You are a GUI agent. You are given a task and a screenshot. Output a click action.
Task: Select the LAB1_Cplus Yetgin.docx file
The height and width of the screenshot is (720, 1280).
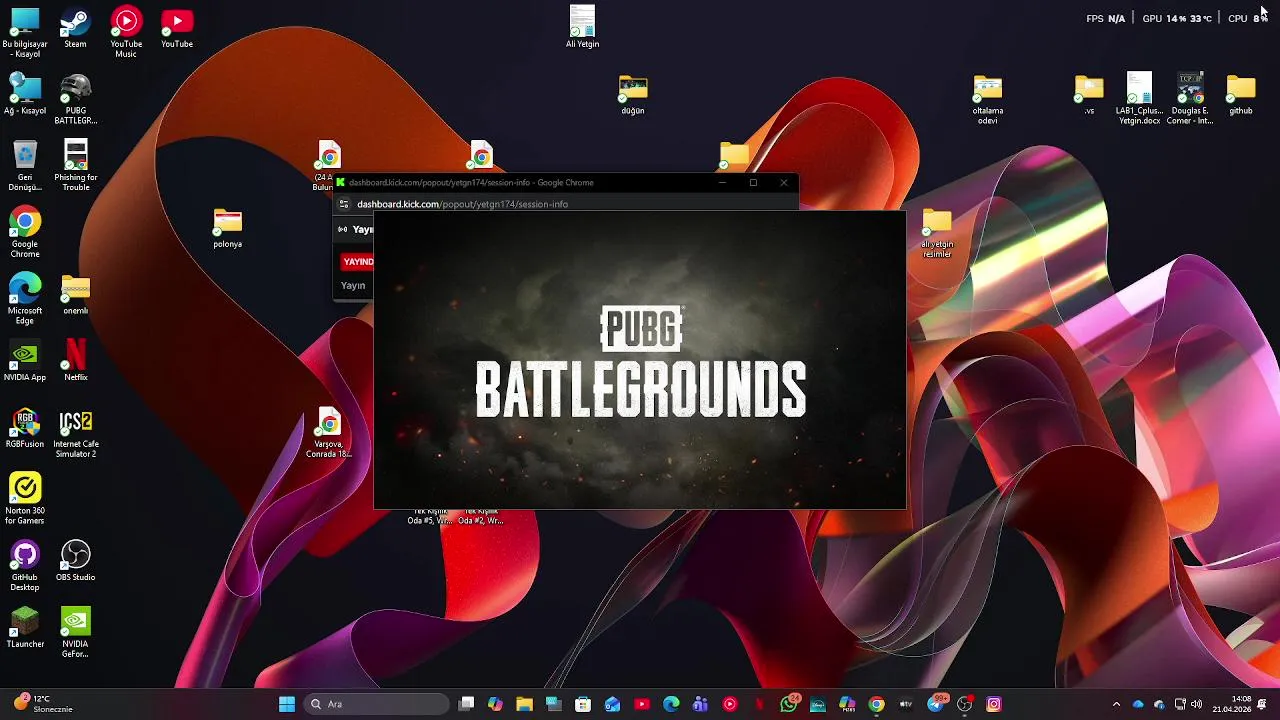tap(1139, 98)
